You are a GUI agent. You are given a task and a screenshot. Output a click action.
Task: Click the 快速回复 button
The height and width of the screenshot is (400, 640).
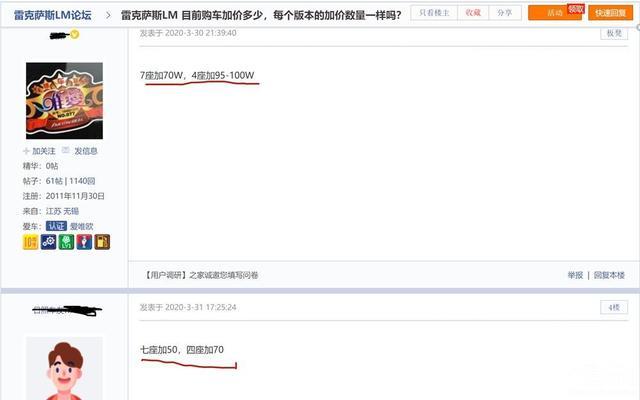pos(610,13)
